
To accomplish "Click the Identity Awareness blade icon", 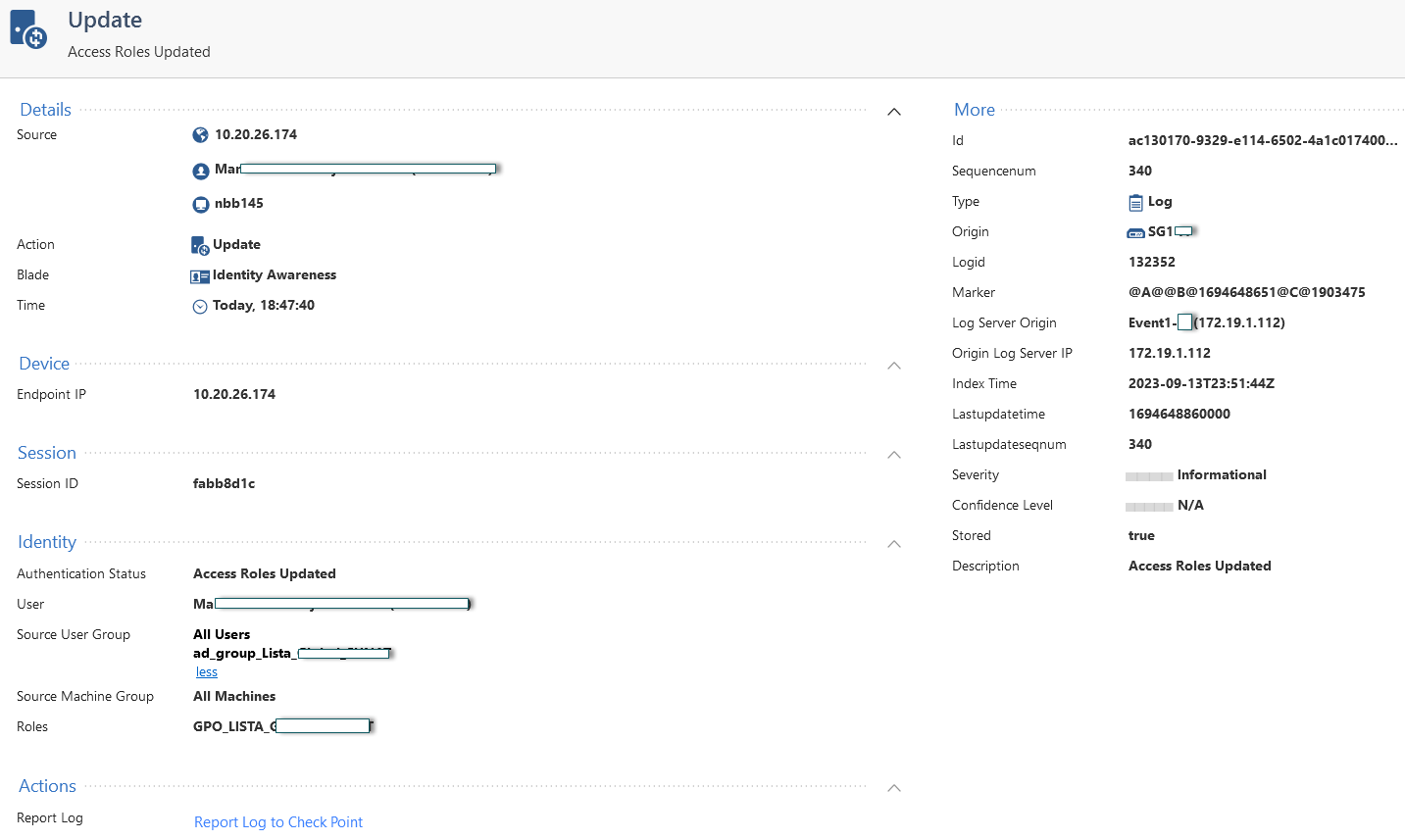I will pyautogui.click(x=200, y=274).
